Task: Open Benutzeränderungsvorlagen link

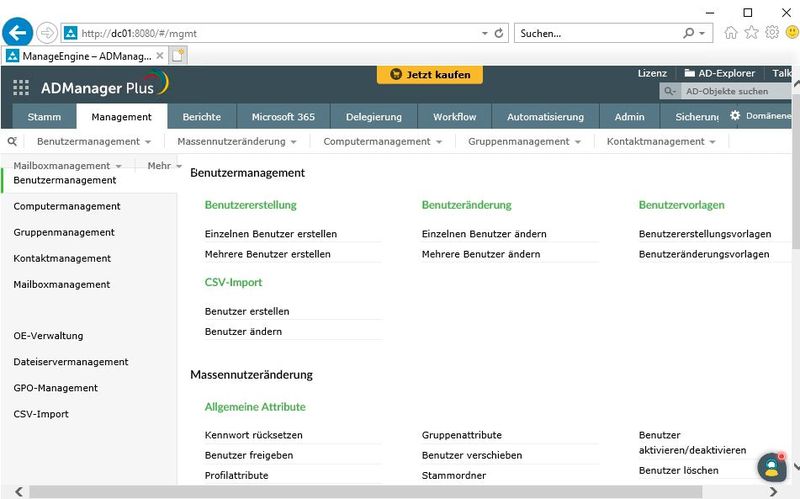Action: pos(704,254)
